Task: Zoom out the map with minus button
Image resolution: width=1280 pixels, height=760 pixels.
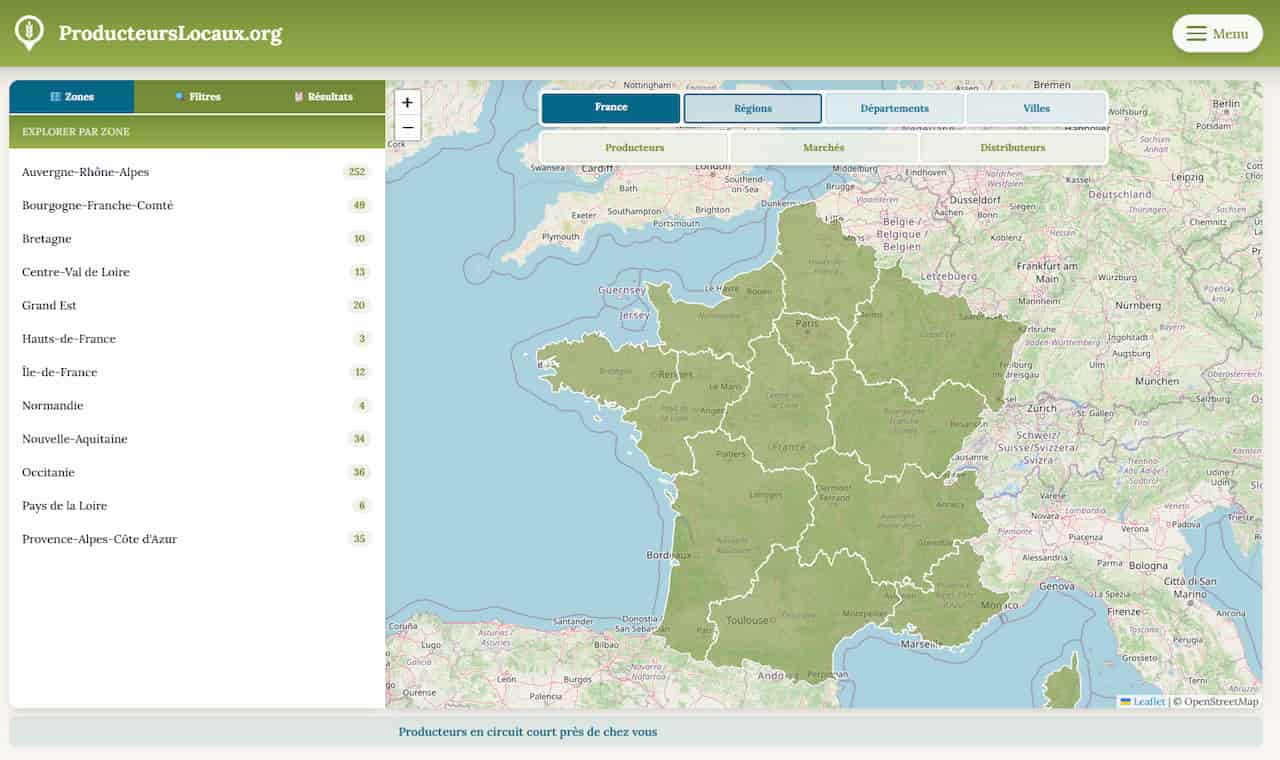Action: coord(407,128)
